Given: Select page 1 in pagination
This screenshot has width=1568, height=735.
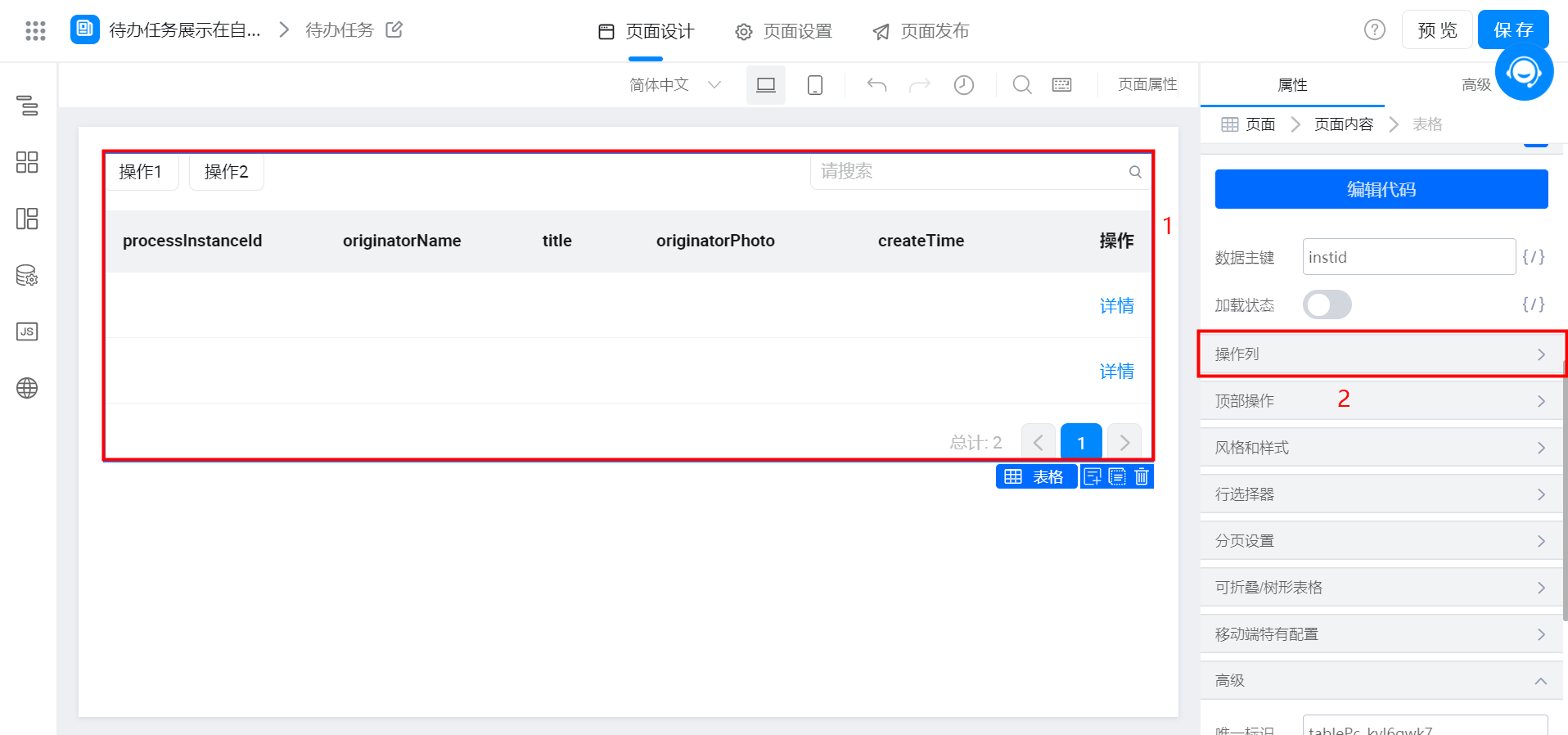Looking at the screenshot, I should [1081, 443].
